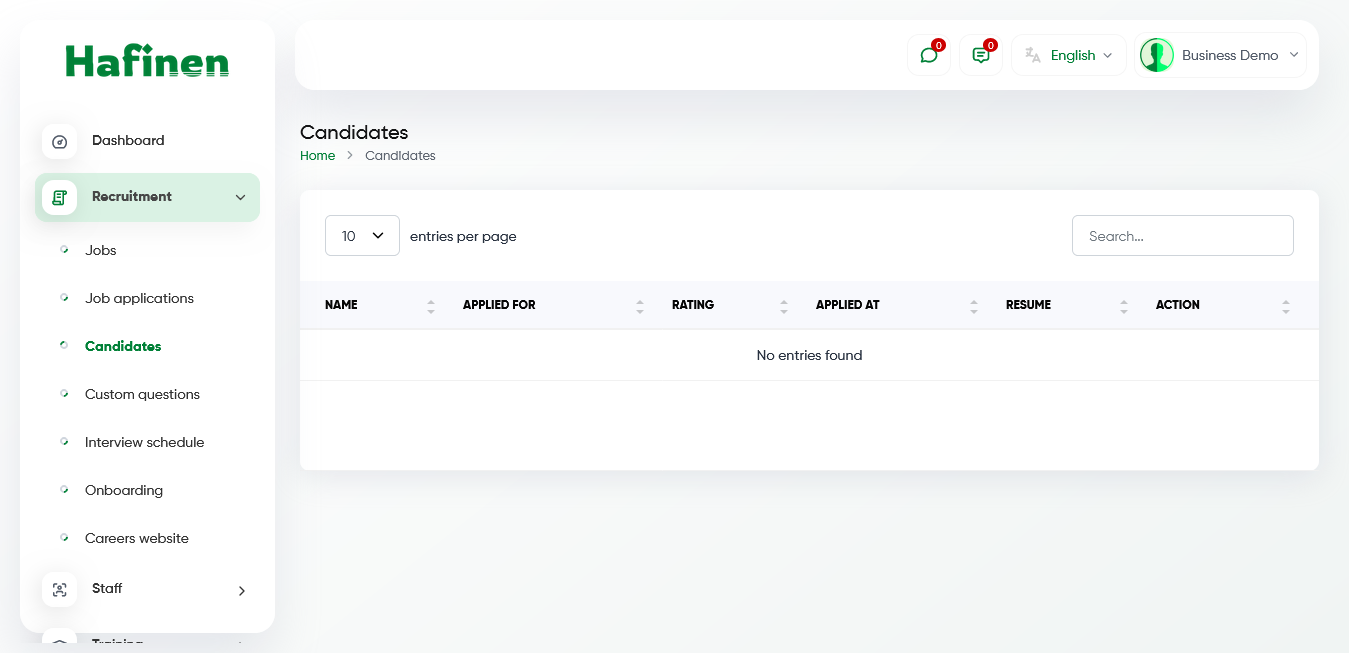Click the Hafinen logo
The width and height of the screenshot is (1349, 653).
(x=147, y=60)
